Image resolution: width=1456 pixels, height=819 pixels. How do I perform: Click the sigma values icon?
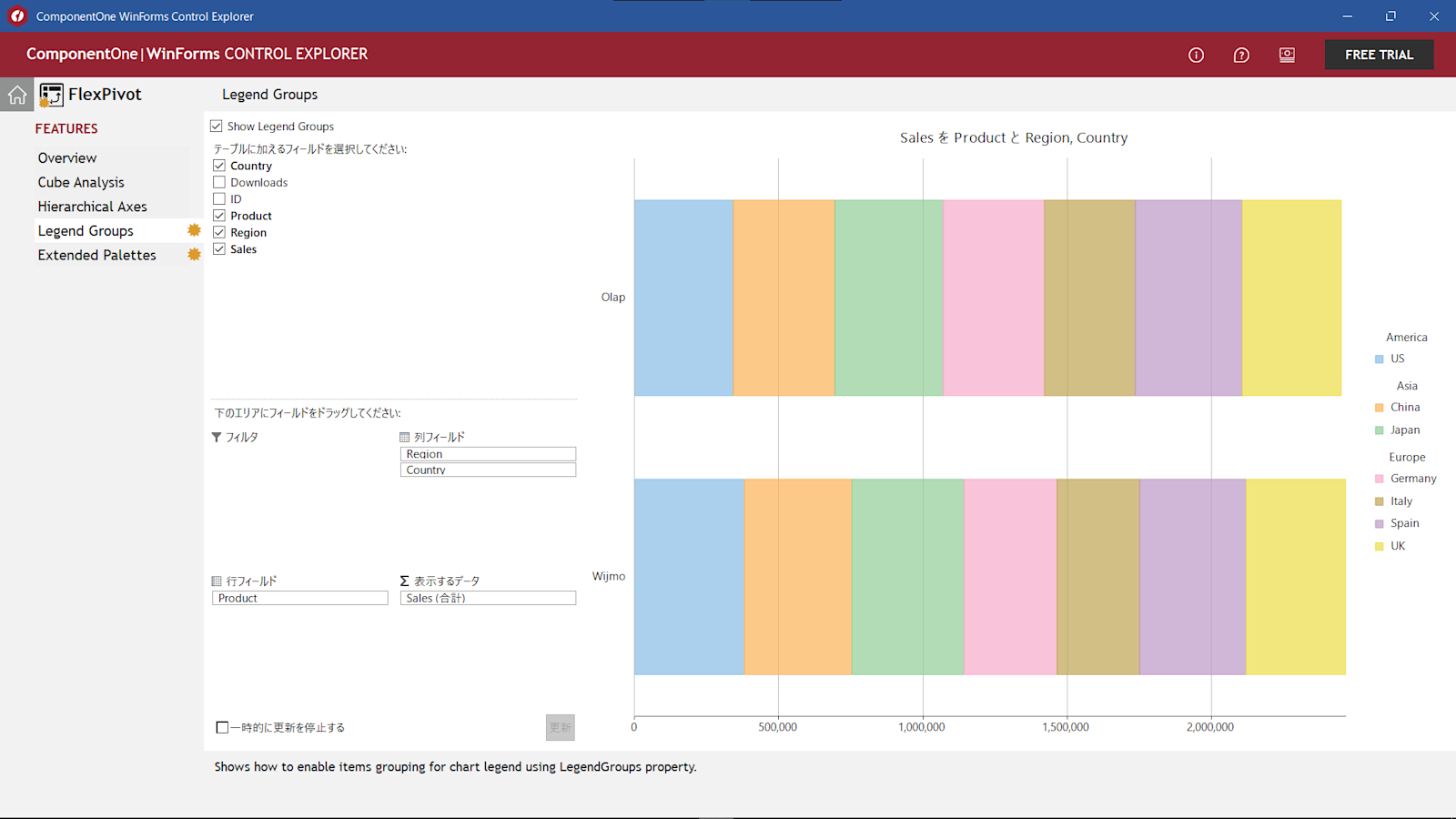[x=405, y=581]
